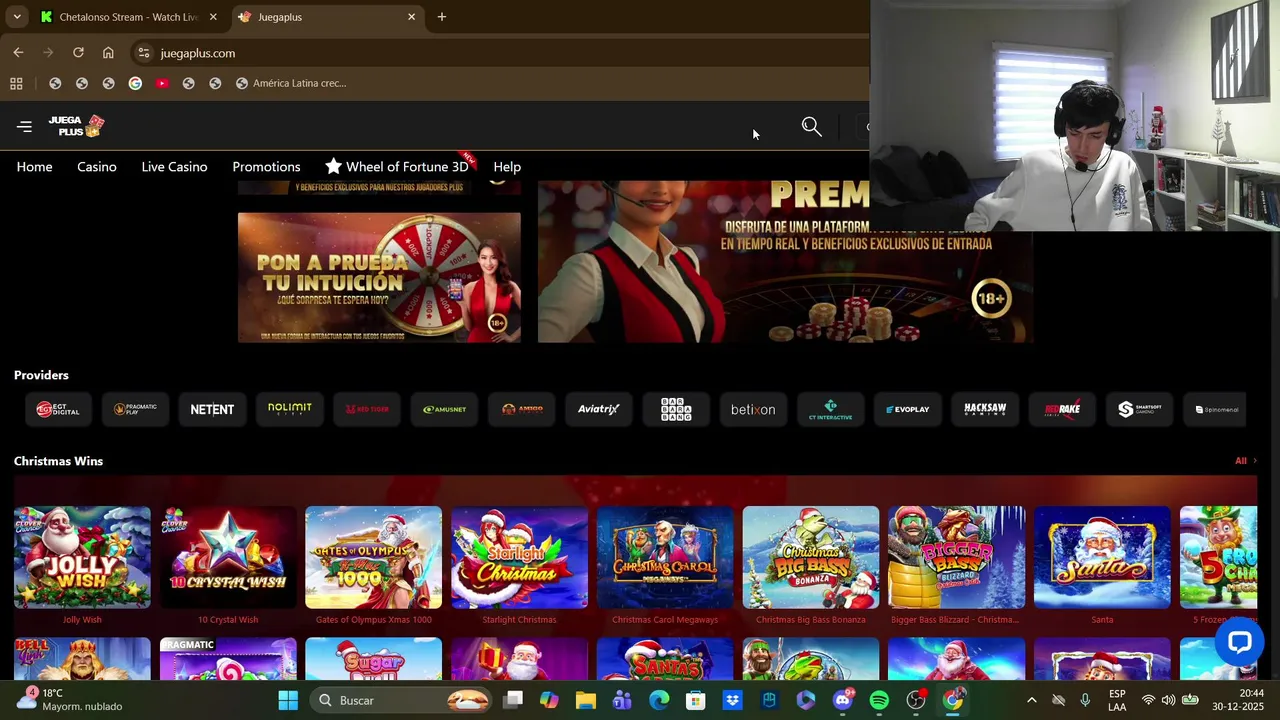Viewport: 1280px width, 720px height.
Task: Open a new browser tab
Action: (442, 17)
